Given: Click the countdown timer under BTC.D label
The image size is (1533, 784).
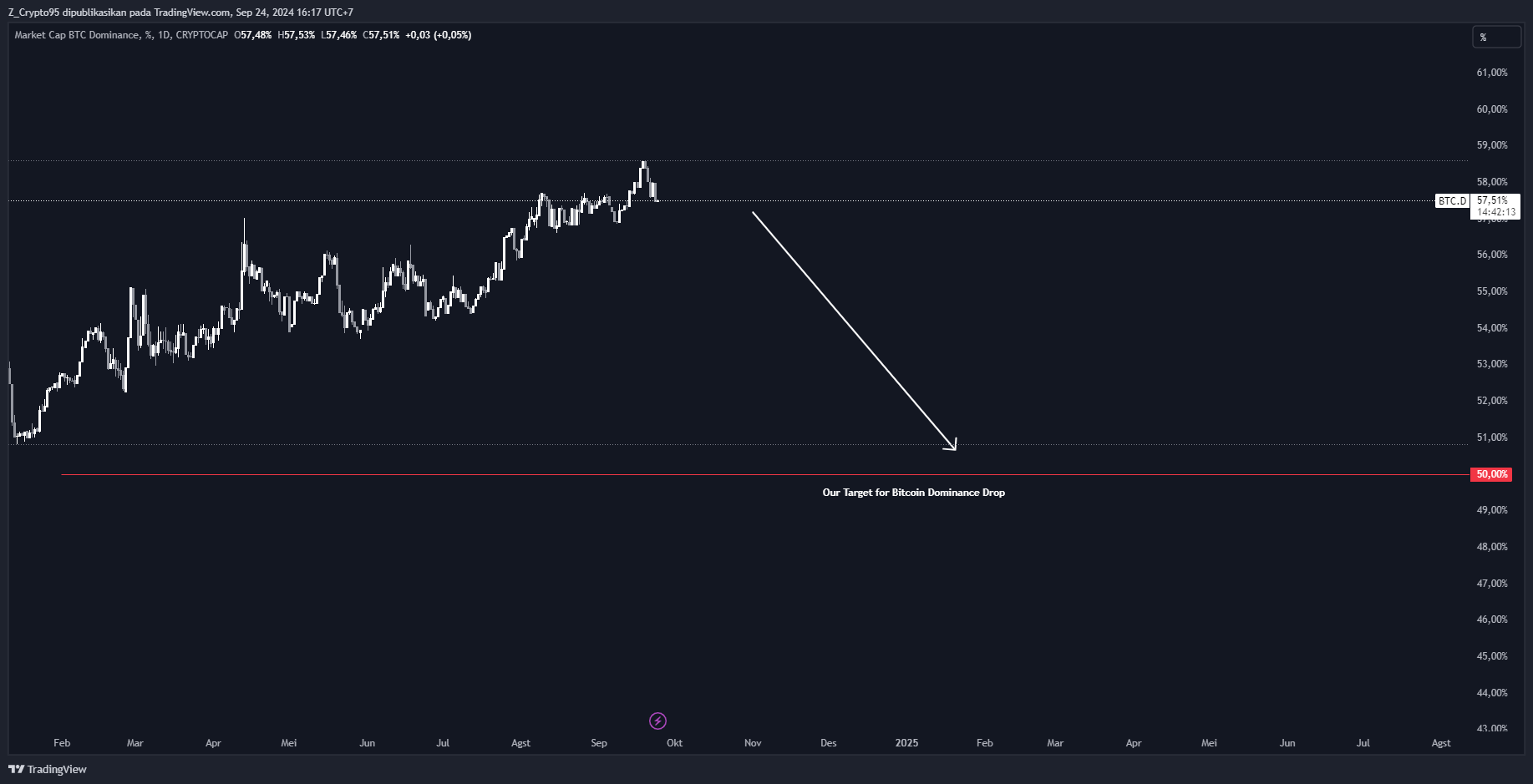Looking at the screenshot, I should [1495, 211].
